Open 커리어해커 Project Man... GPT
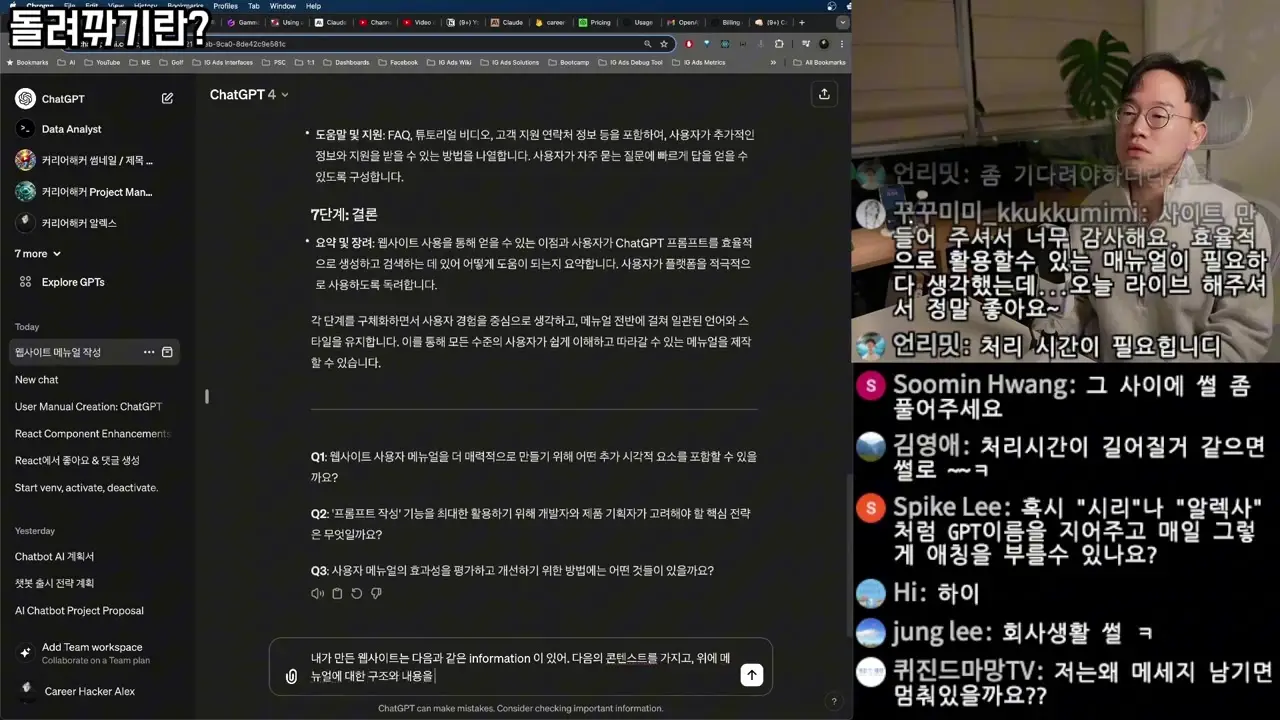 [85, 192]
